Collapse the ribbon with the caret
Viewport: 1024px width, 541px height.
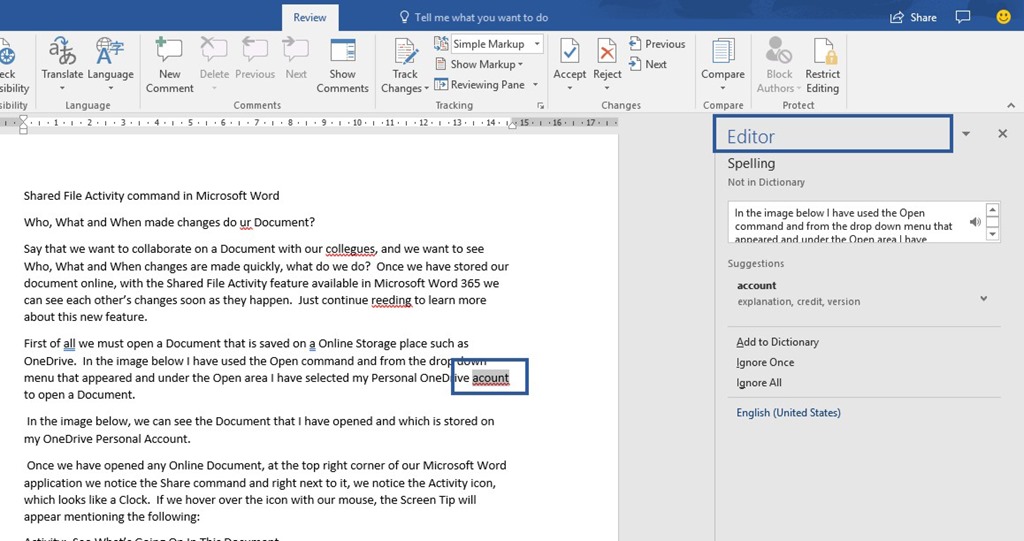(x=1011, y=105)
